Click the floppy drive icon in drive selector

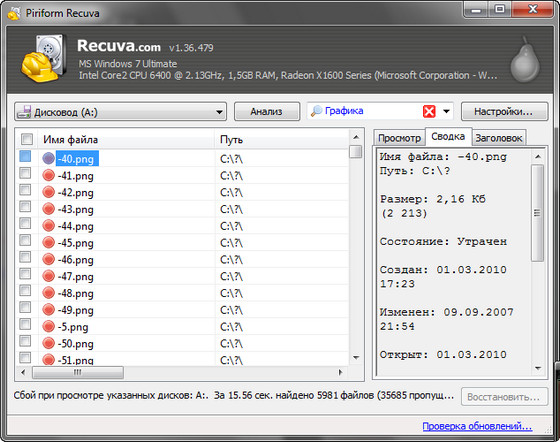(24, 112)
